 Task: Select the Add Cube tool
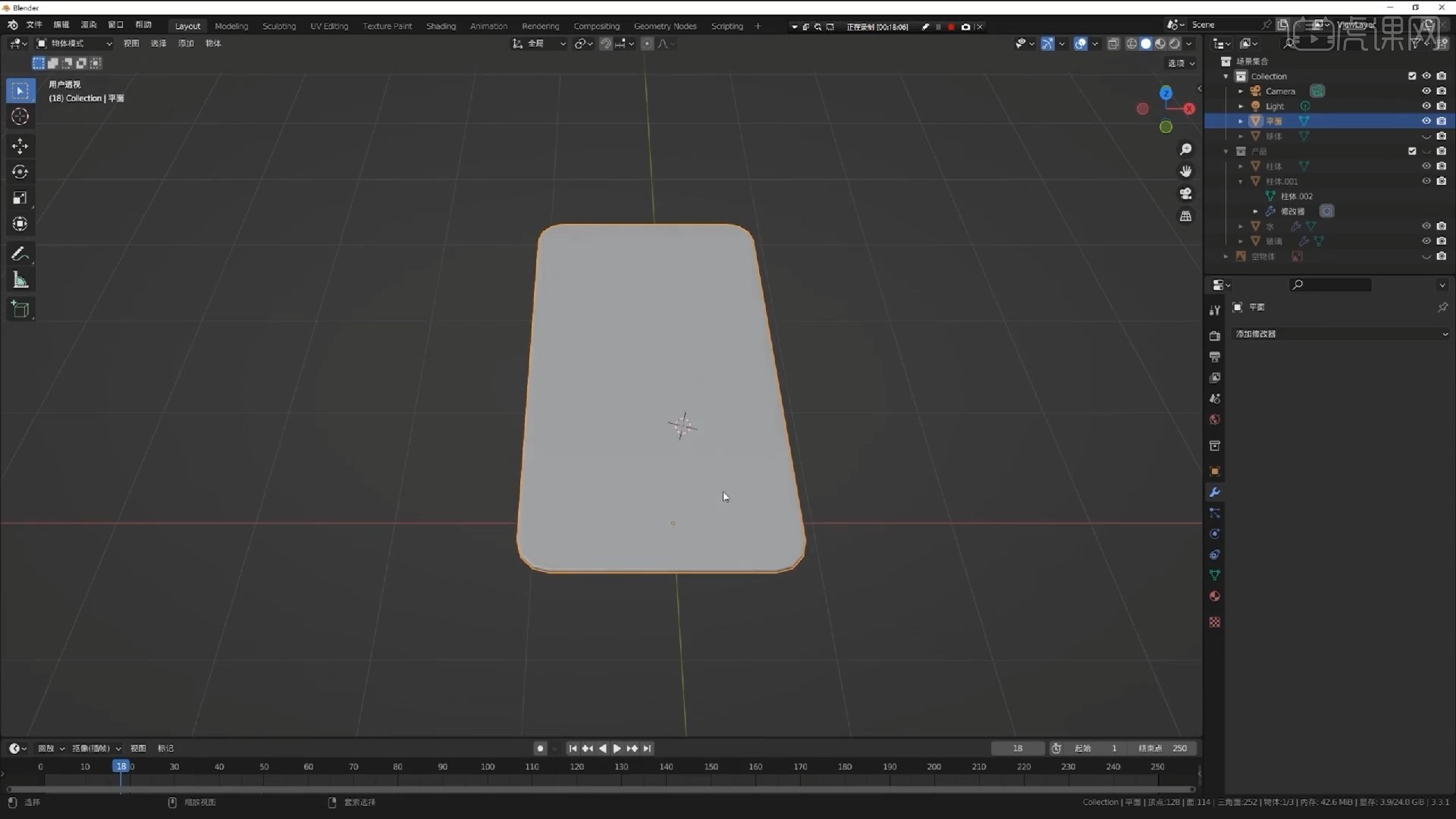pos(20,309)
